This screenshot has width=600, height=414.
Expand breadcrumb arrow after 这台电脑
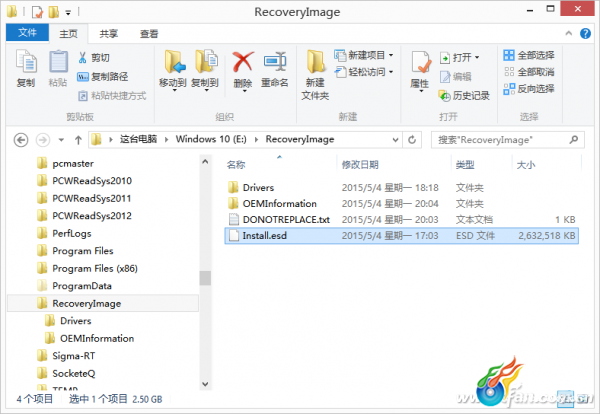166,140
